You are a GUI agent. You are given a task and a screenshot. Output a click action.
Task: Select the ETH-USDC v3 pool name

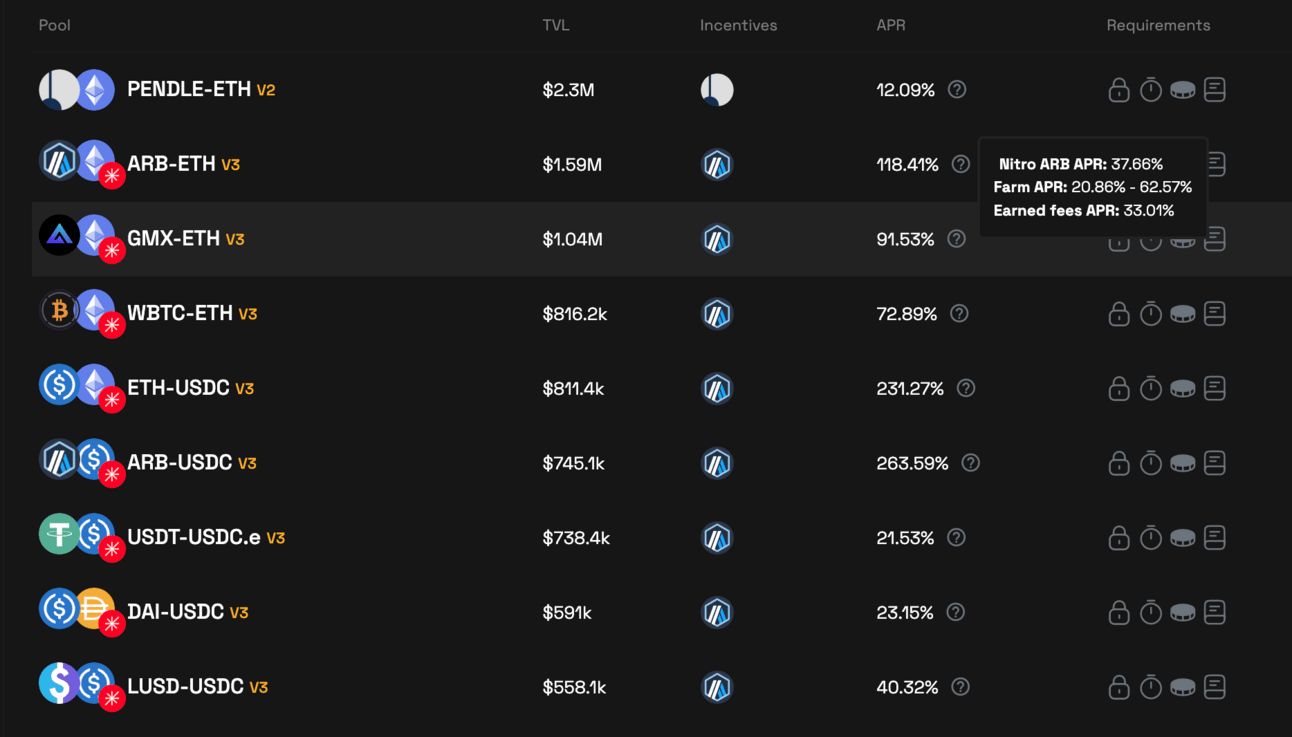coord(190,388)
